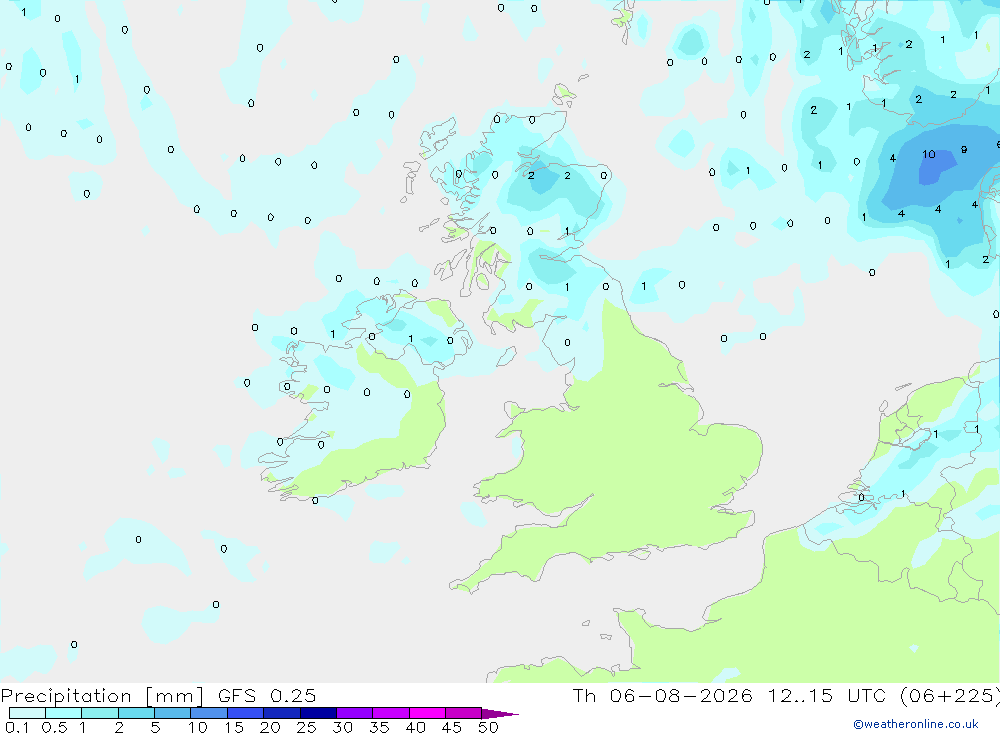Image resolution: width=1000 pixels, height=733 pixels.
Task: Click the "50" legend scale label
Action: tap(488, 727)
